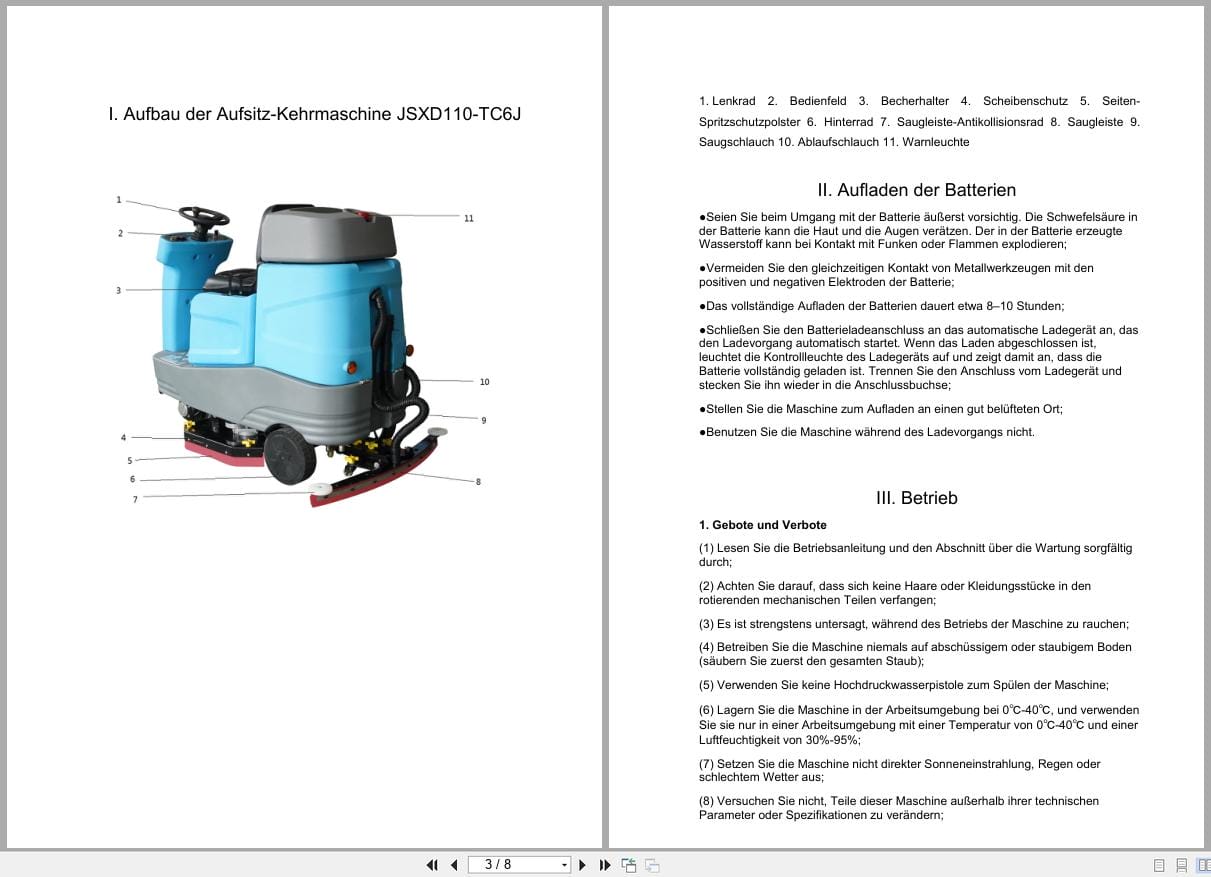Click callout number 4 on the machine diagram
Viewport: 1211px width, 877px height.
click(x=124, y=437)
